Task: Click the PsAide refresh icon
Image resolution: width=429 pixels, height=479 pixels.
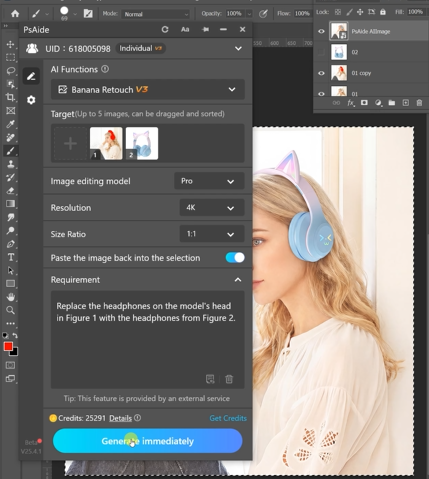Action: click(x=165, y=30)
